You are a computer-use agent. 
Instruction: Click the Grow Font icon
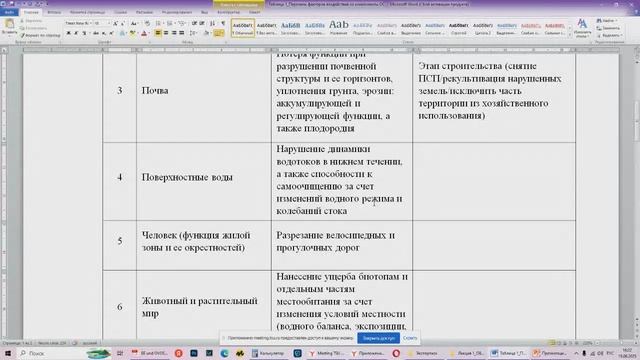116,24
